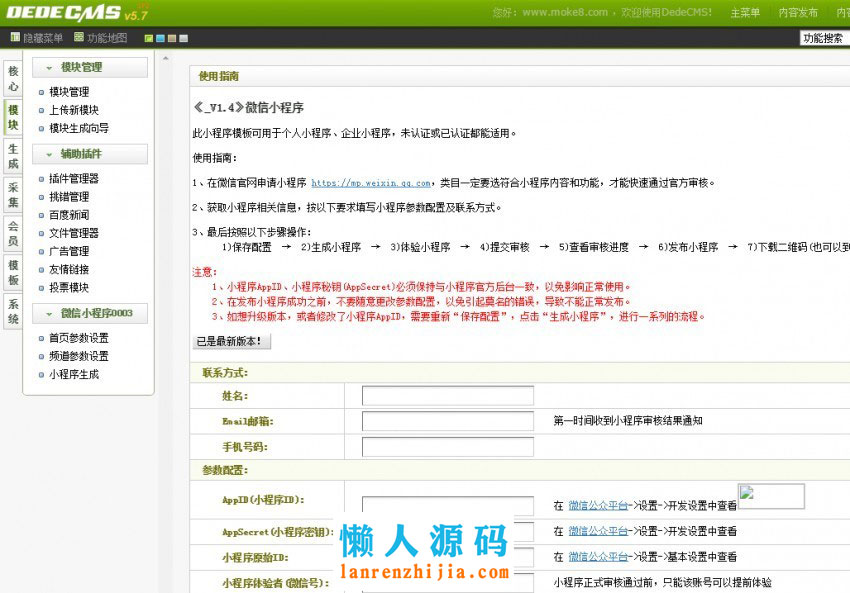Switch to the 生成 side tab
Screen dimensions: 850x593
coord(13,156)
